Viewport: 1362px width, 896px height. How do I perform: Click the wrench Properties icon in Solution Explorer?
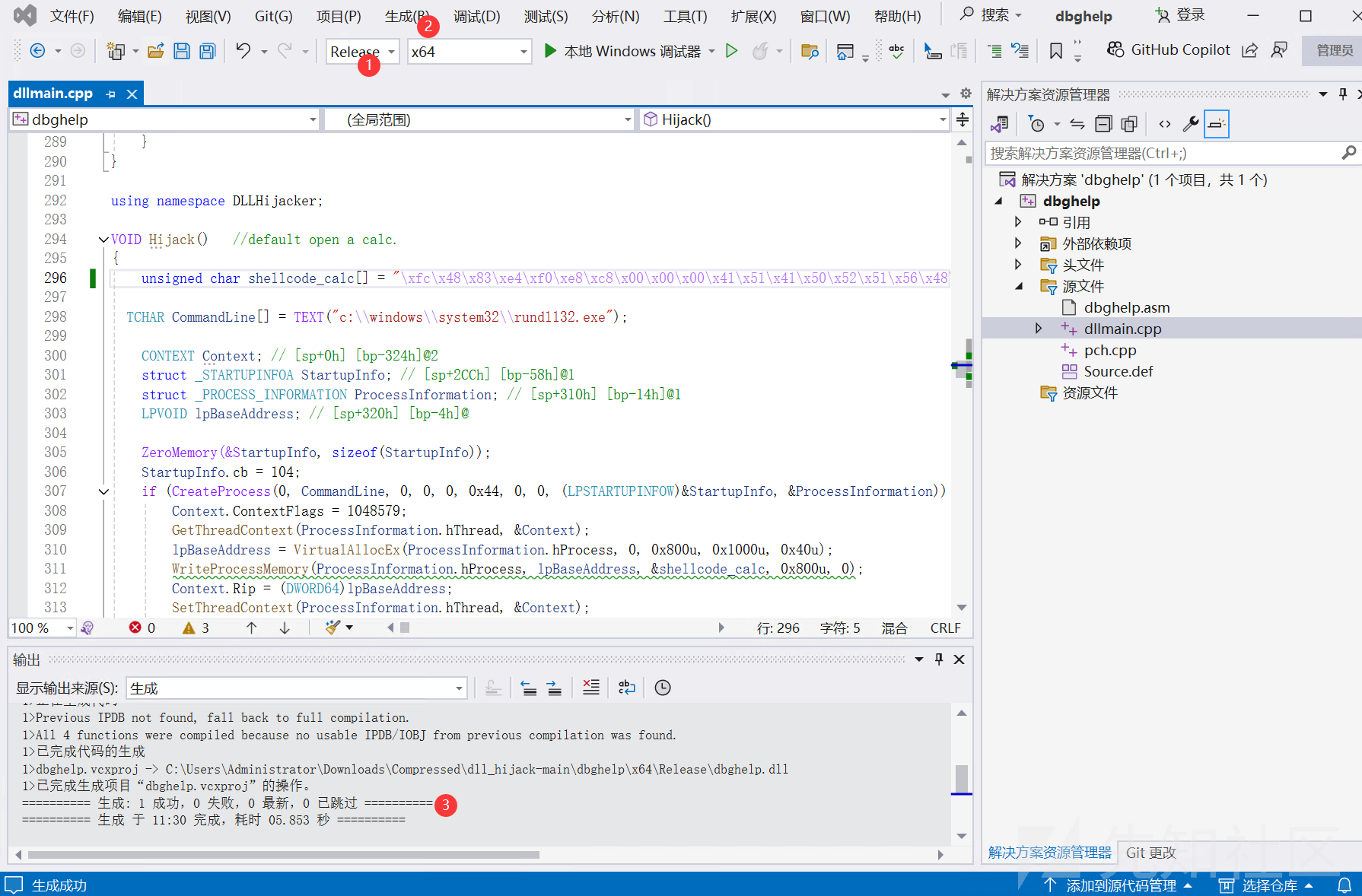point(1191,124)
